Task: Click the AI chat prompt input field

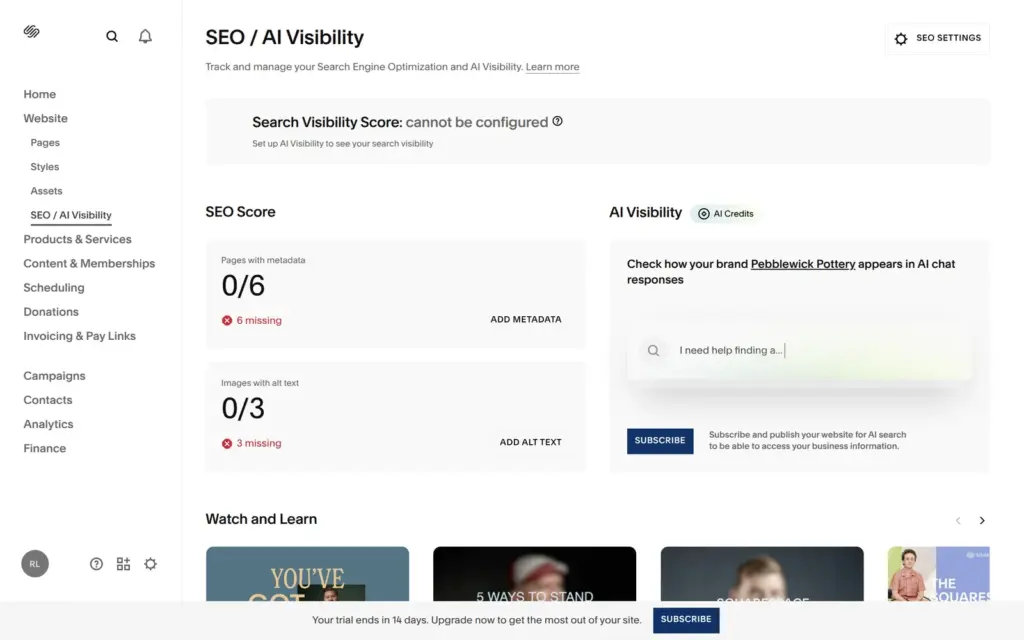Action: [x=798, y=351]
